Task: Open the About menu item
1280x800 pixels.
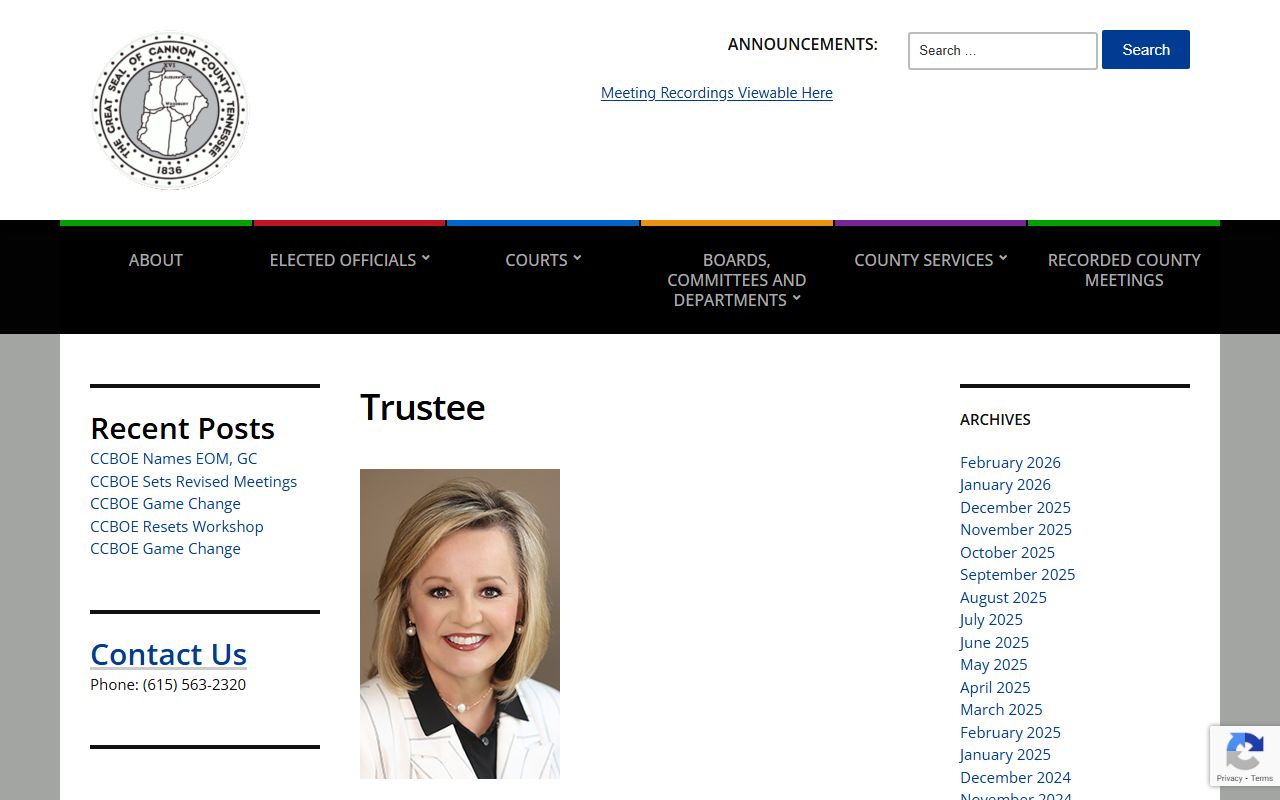Action: click(x=156, y=260)
